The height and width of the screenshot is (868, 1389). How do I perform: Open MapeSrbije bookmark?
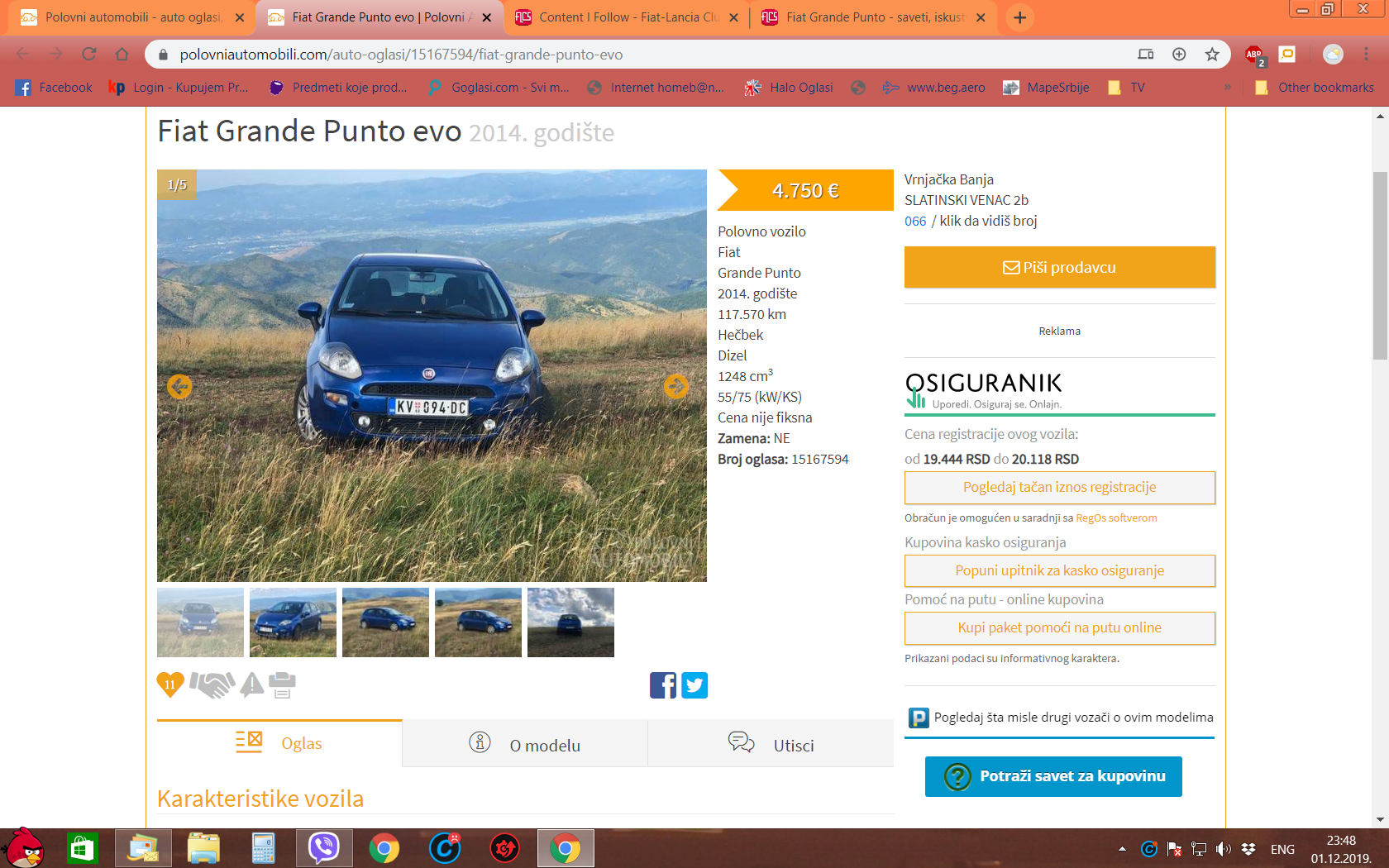click(1046, 87)
